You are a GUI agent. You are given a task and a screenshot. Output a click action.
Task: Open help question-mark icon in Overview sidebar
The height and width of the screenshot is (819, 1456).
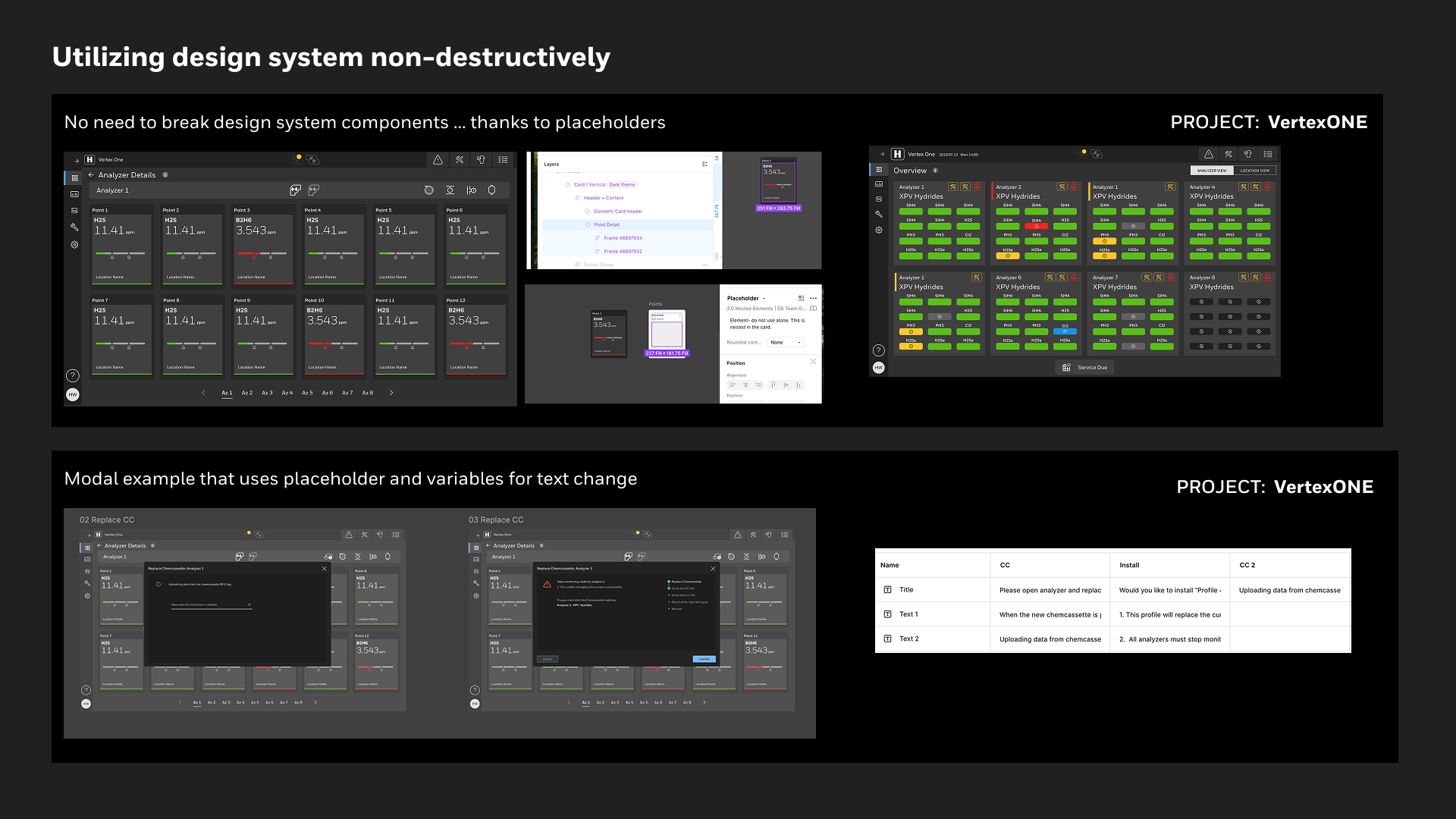(878, 350)
